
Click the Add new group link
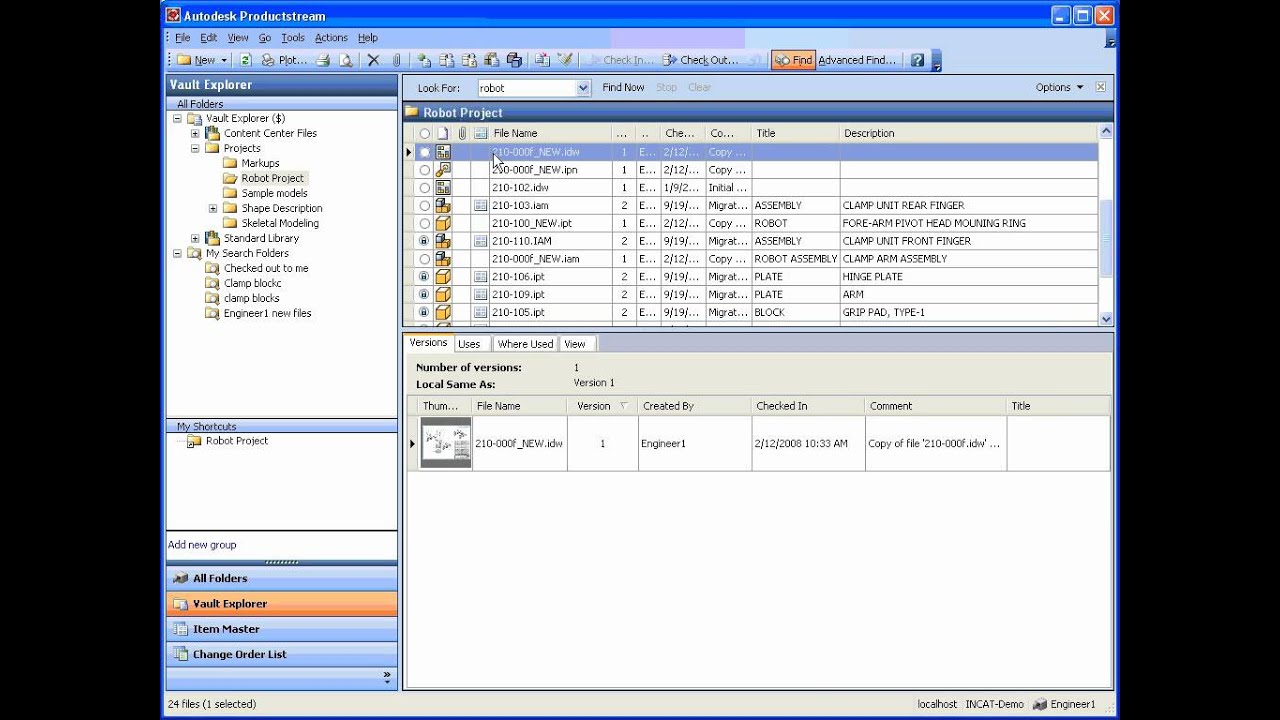click(202, 545)
